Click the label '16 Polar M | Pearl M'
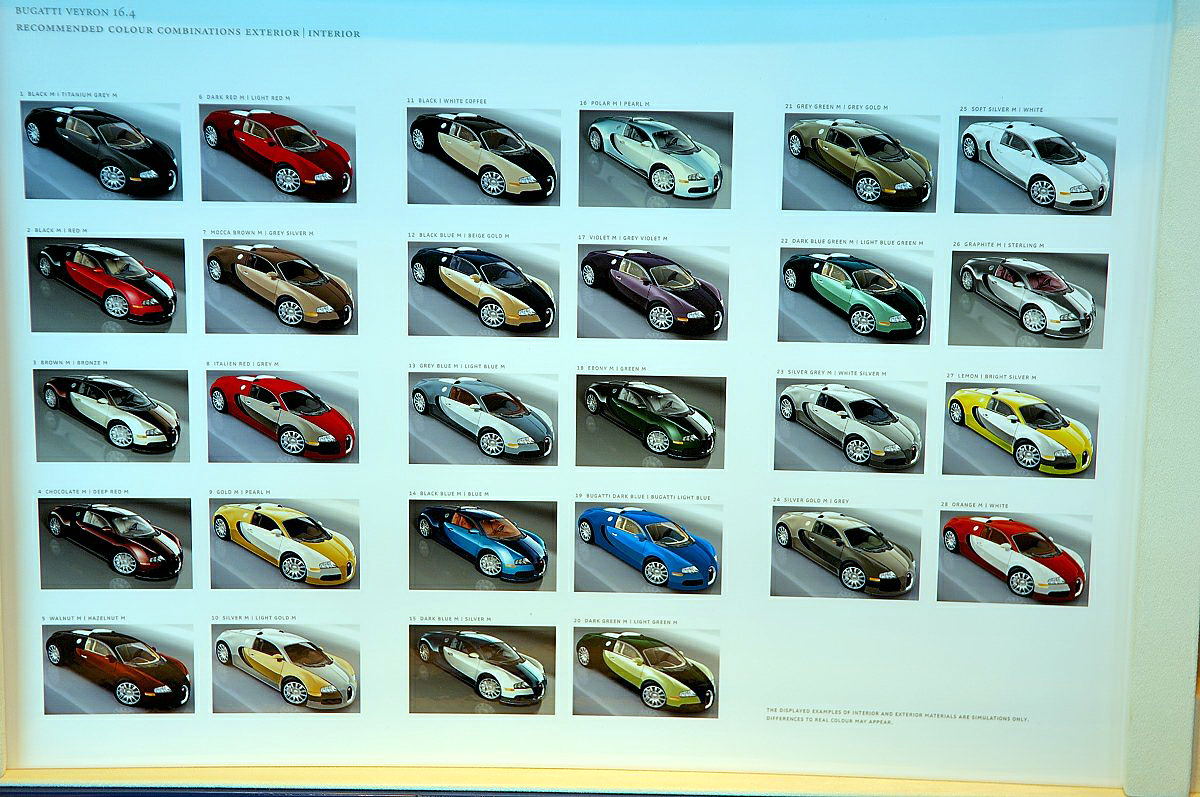Screen dimensions: 1200x797 point(614,103)
